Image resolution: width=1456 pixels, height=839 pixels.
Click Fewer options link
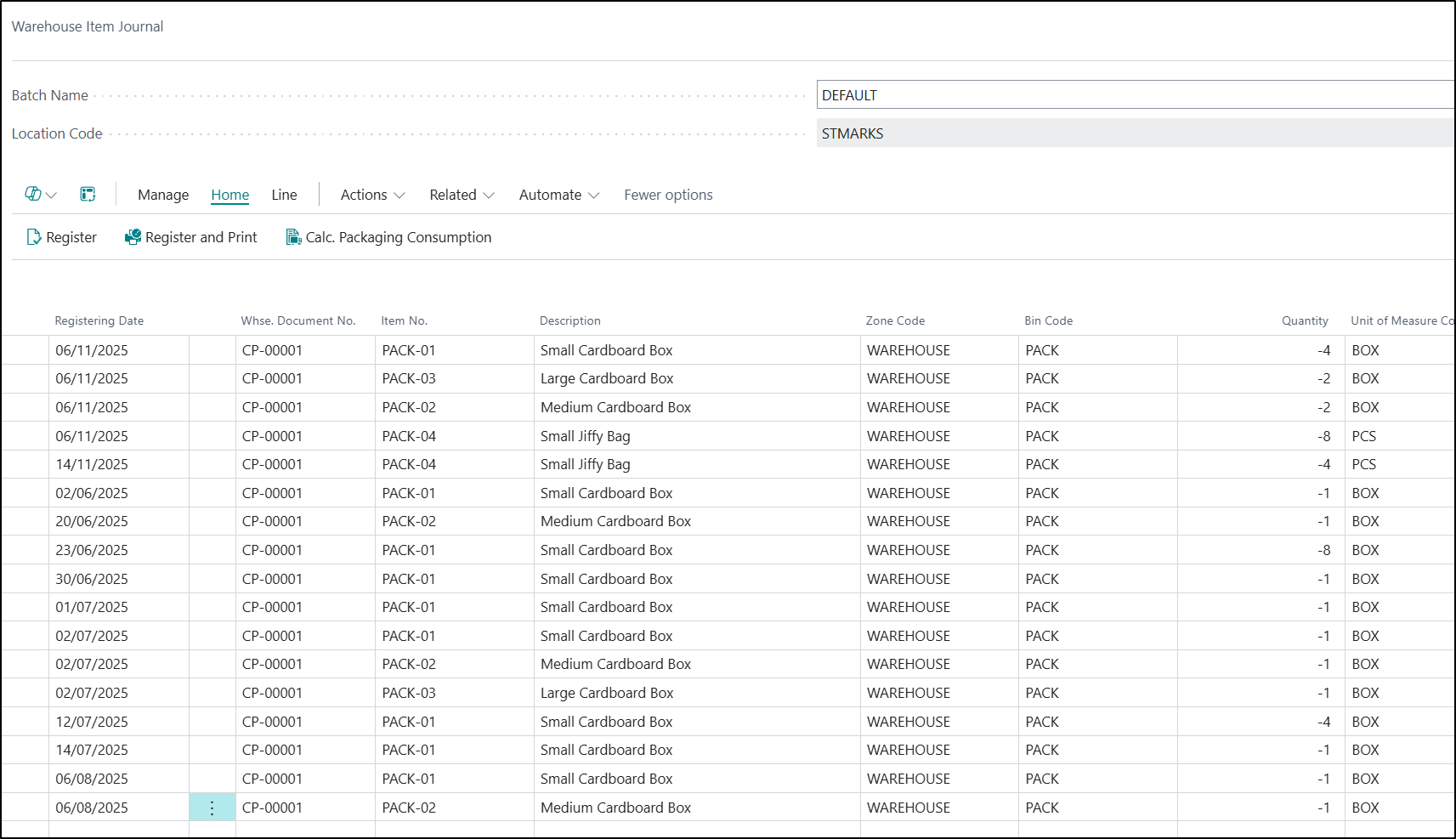(668, 195)
